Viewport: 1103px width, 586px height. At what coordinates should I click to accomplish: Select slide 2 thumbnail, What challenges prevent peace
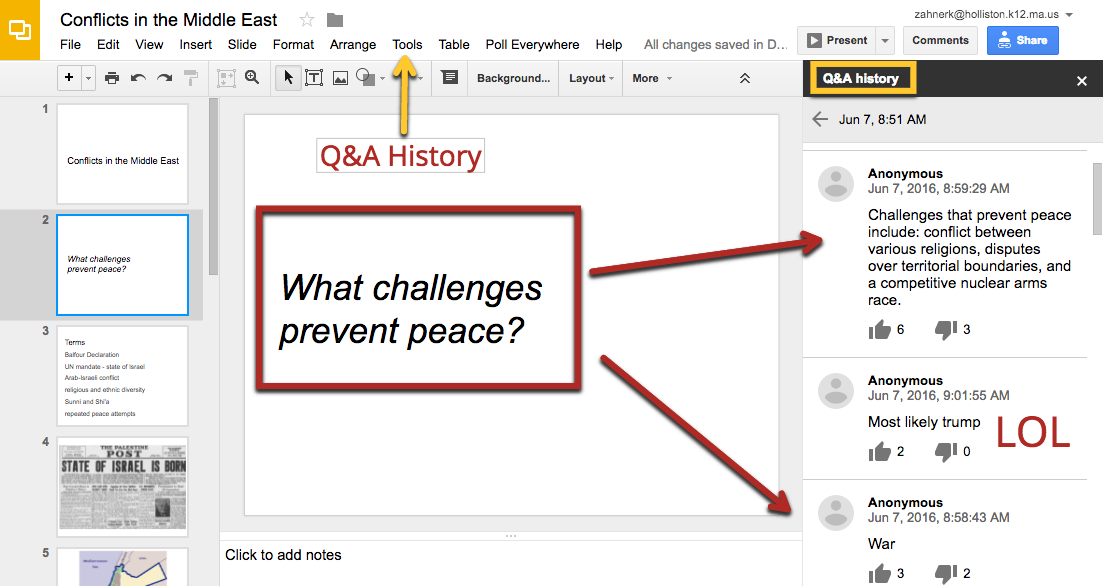pos(122,265)
